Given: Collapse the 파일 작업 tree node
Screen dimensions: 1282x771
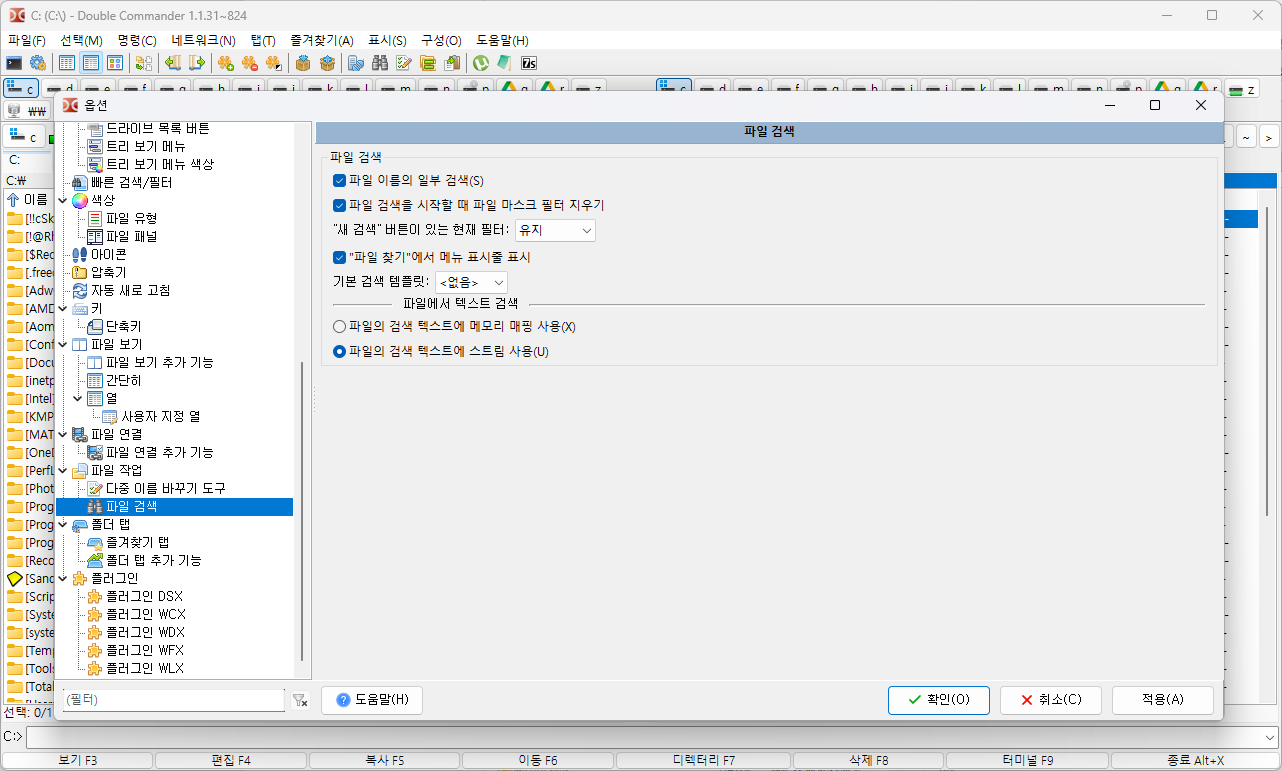Looking at the screenshot, I should (63, 470).
